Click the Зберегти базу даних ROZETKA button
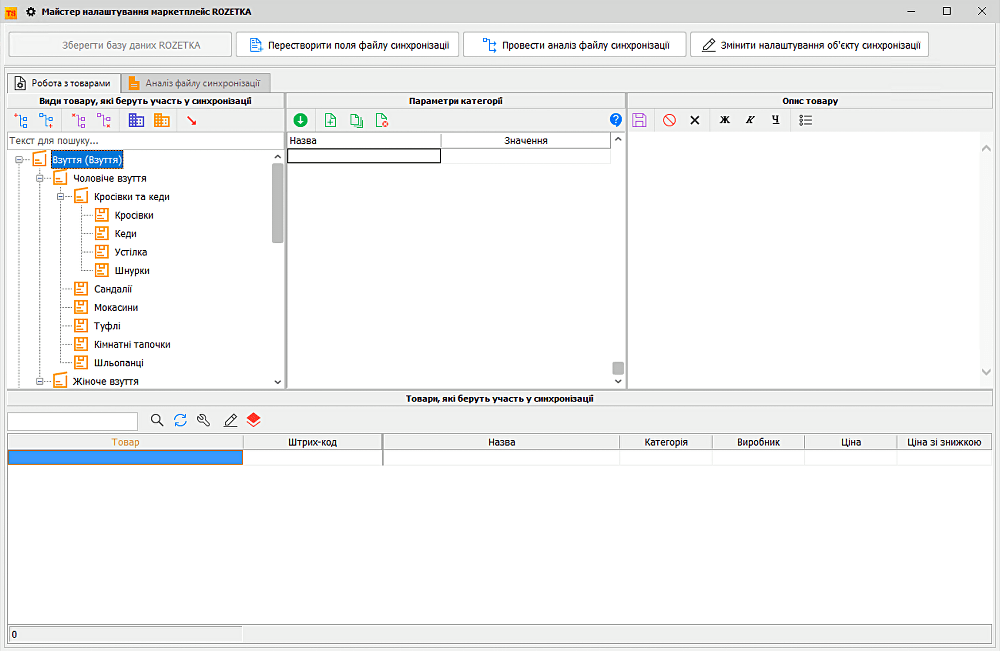 click(120, 45)
